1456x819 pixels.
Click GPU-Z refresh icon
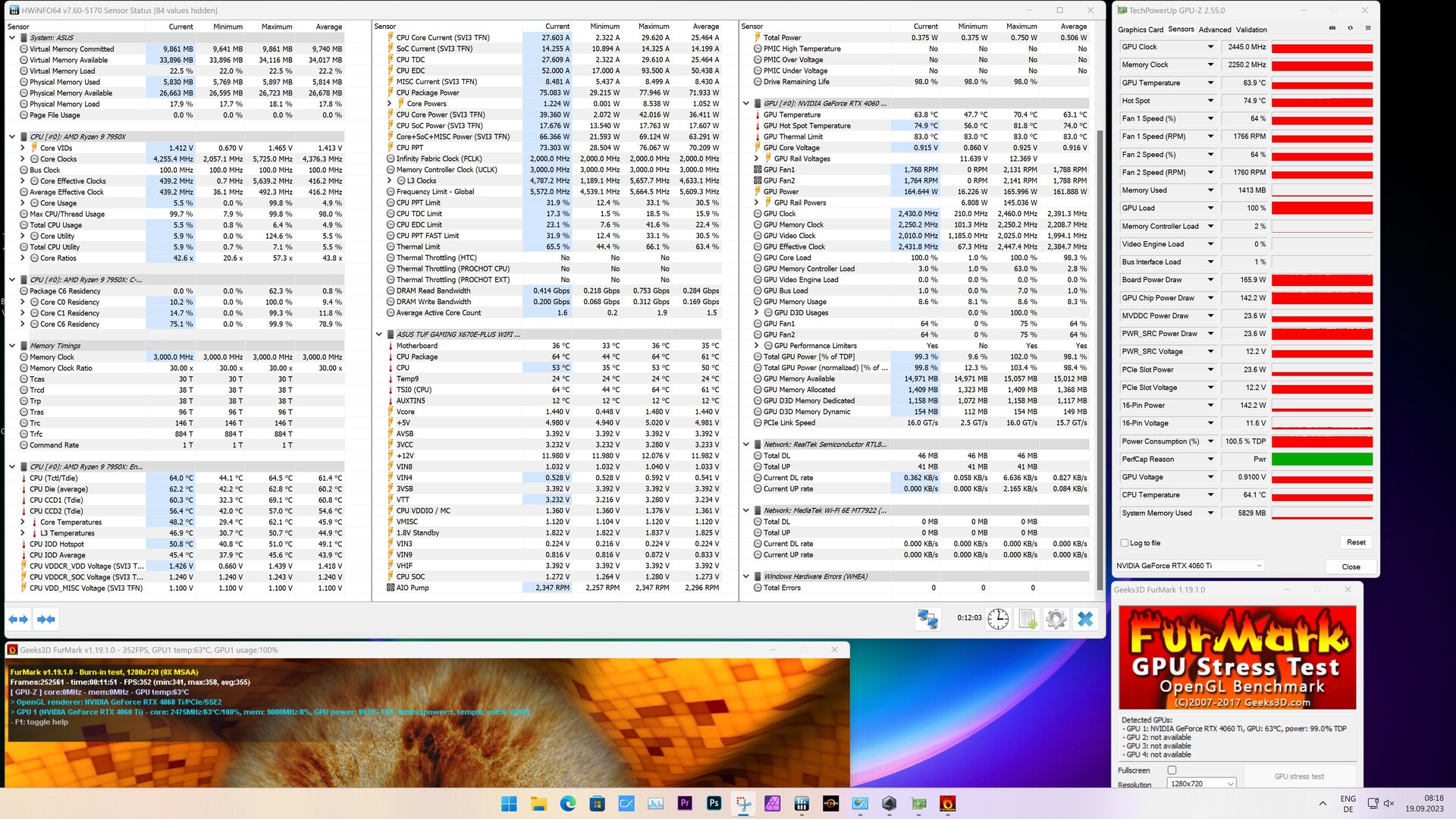tap(1350, 28)
